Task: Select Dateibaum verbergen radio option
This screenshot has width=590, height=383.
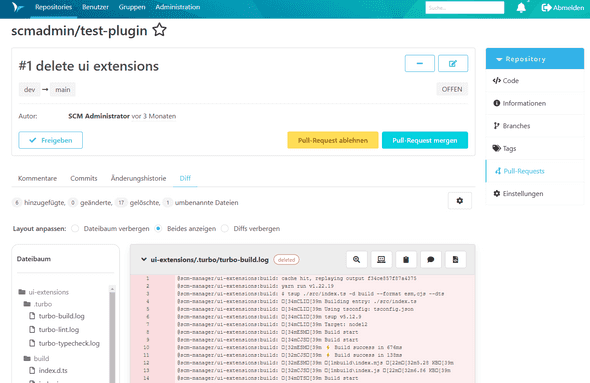Action: click(75, 228)
